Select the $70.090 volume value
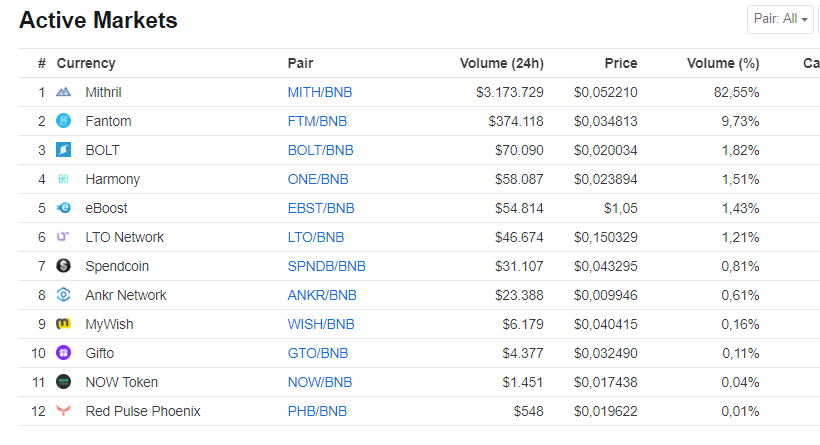The image size is (820, 445). 519,151
